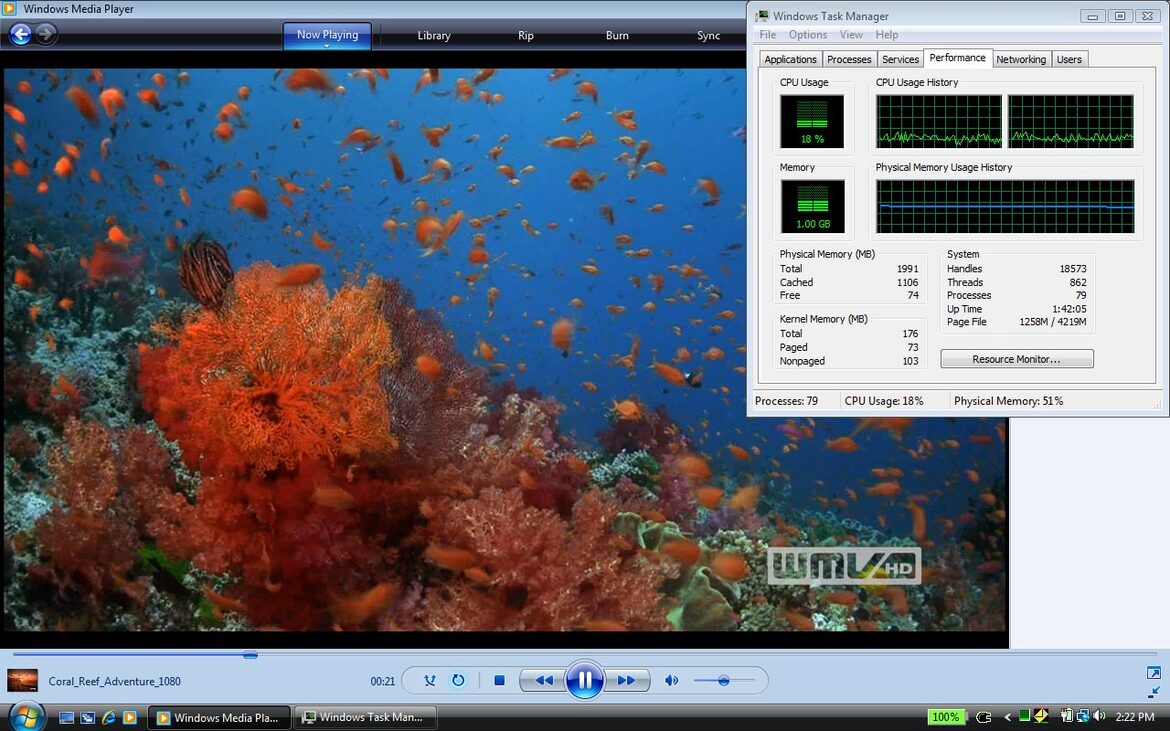Open the Rip tab
The width and height of the screenshot is (1170, 731).
pyautogui.click(x=526, y=35)
